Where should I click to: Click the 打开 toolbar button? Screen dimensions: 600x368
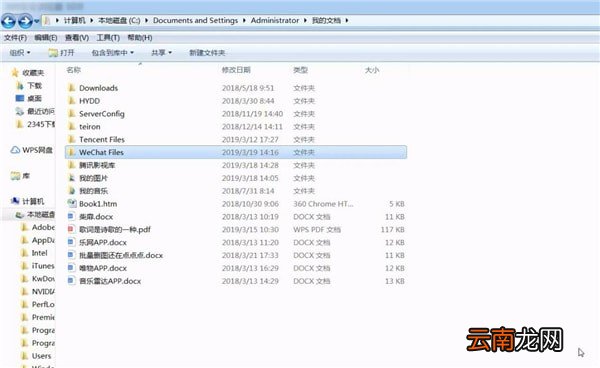tap(62, 53)
